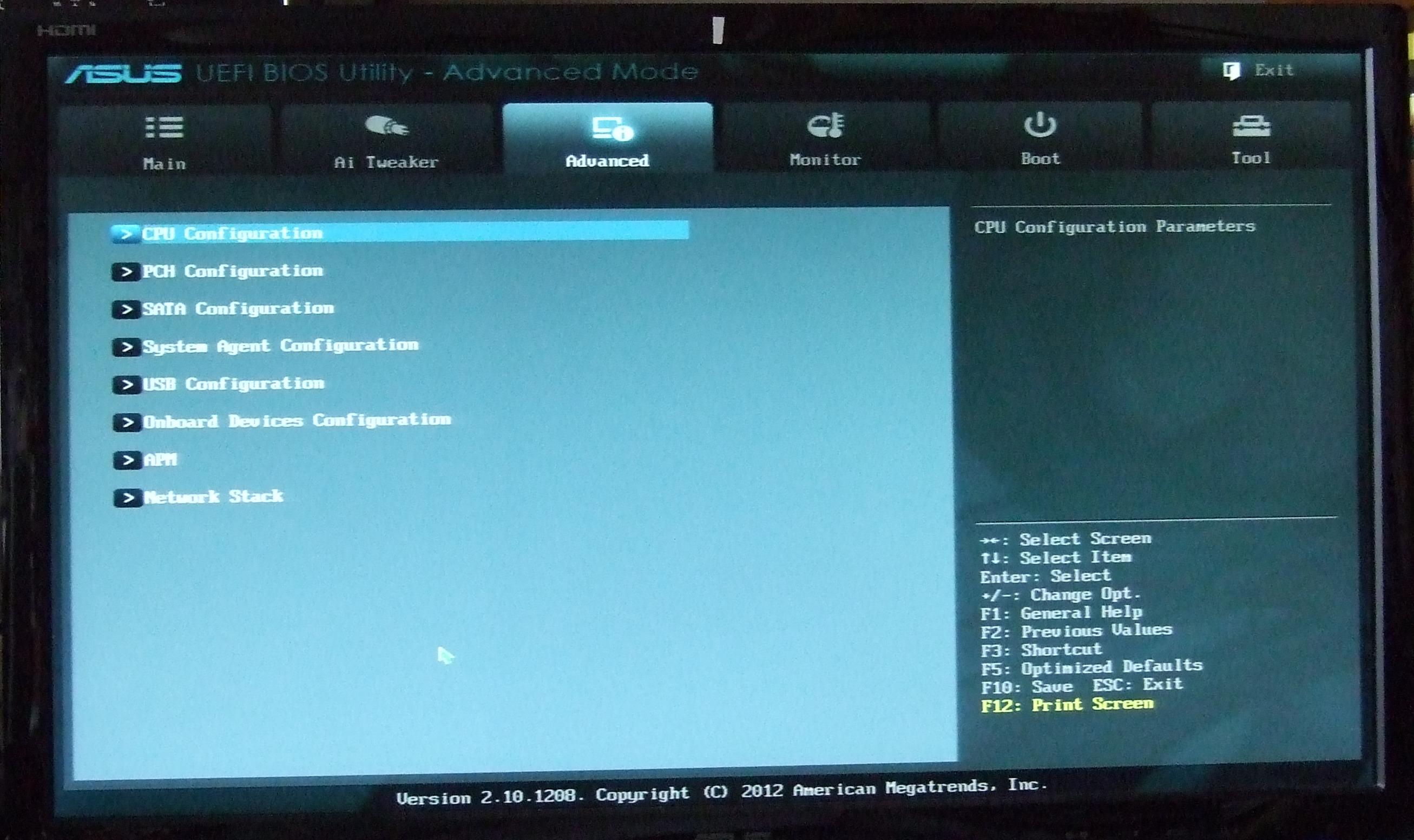Go to the Monitor tab label
Viewport: 1414px width, 840px height.
[825, 160]
